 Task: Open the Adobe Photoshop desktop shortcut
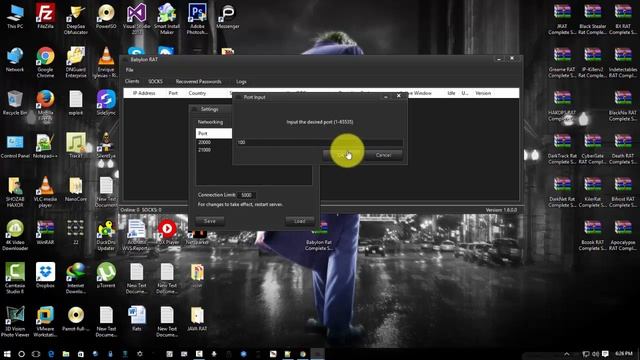[x=197, y=19]
